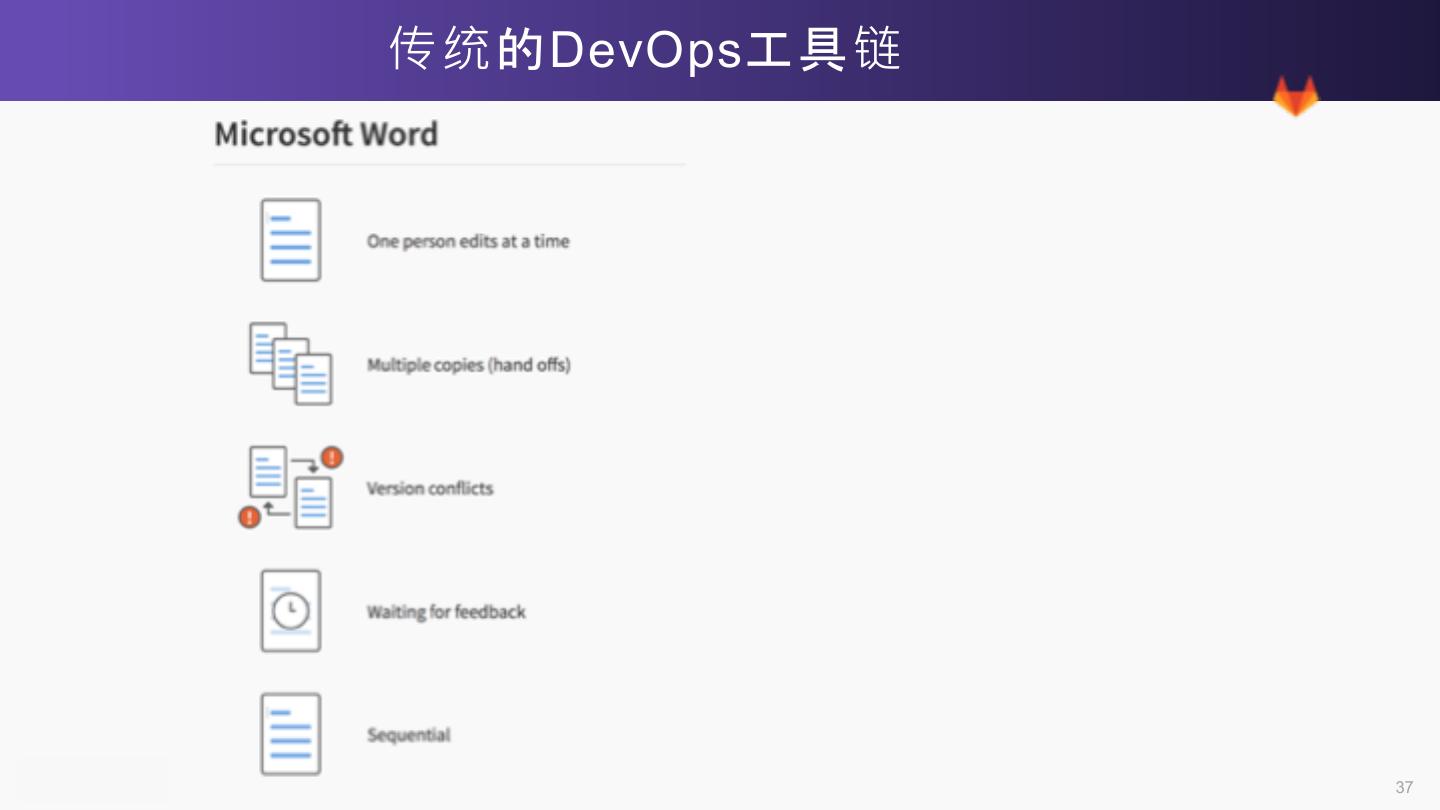Click the Sequential document icon
The image size is (1440, 810).
click(x=291, y=734)
